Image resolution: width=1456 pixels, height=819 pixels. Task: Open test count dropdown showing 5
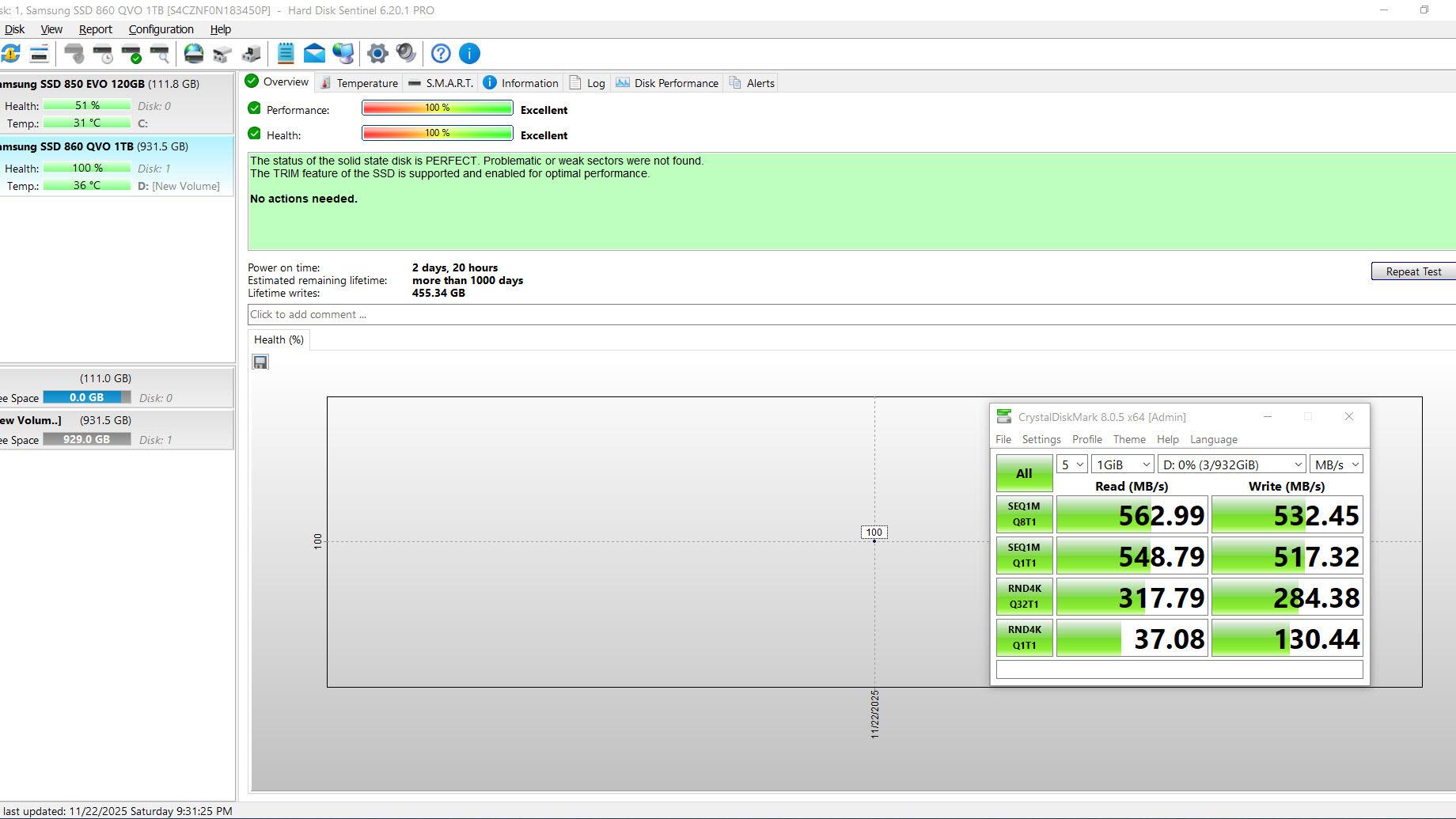[1071, 464]
